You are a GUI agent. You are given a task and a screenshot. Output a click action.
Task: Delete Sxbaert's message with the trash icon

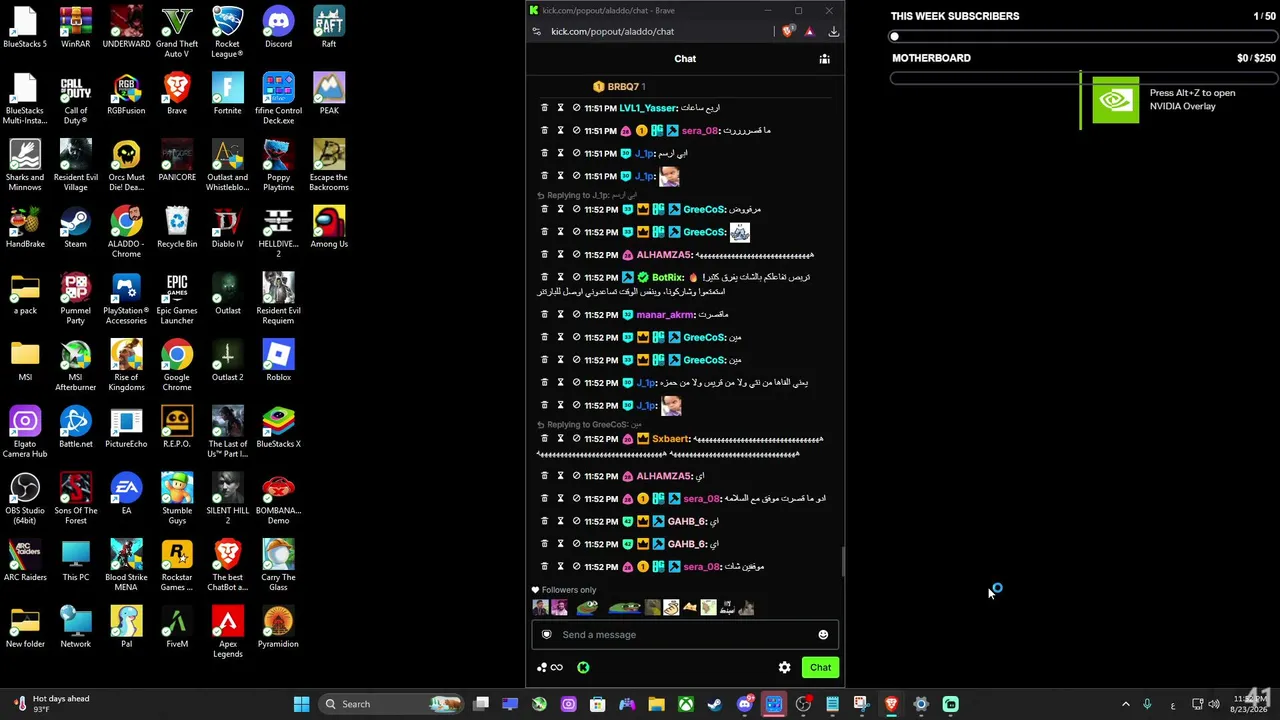pos(544,439)
